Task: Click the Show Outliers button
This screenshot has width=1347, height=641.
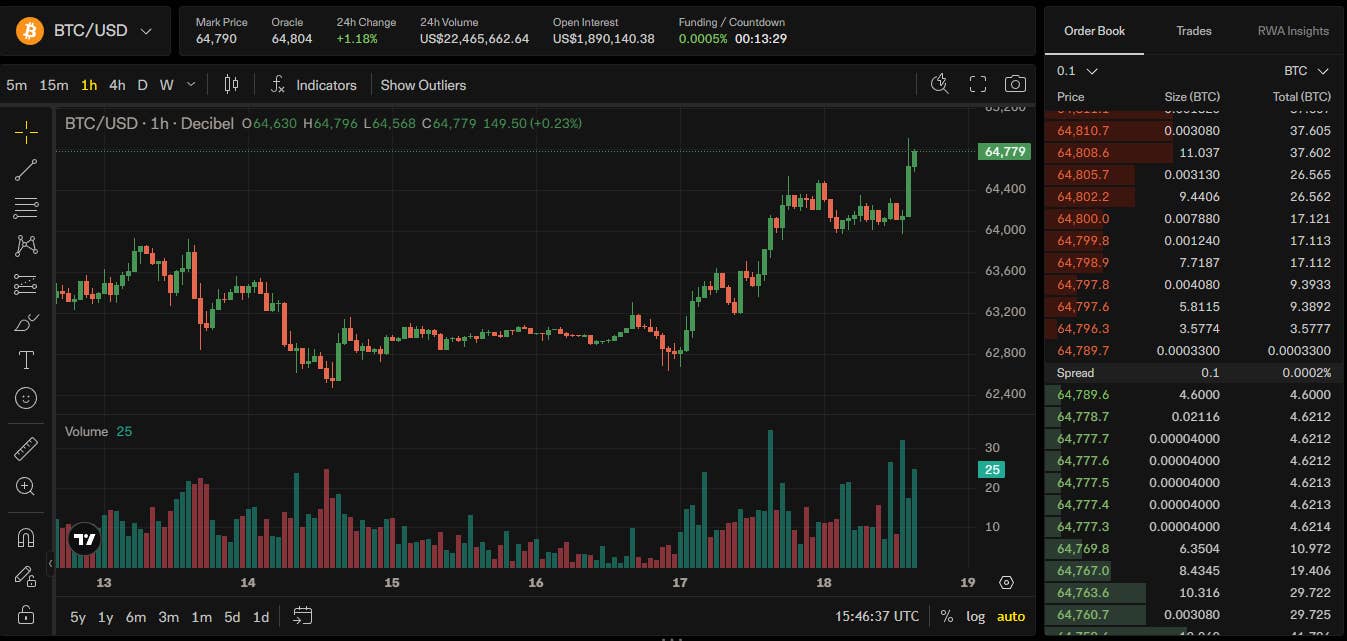Action: (x=423, y=85)
